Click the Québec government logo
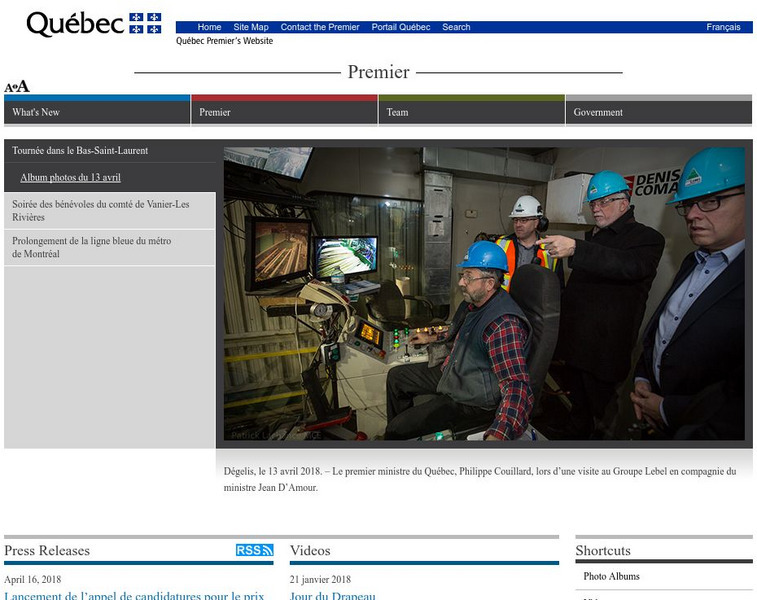Viewport: 757px width, 600px height. (x=94, y=24)
